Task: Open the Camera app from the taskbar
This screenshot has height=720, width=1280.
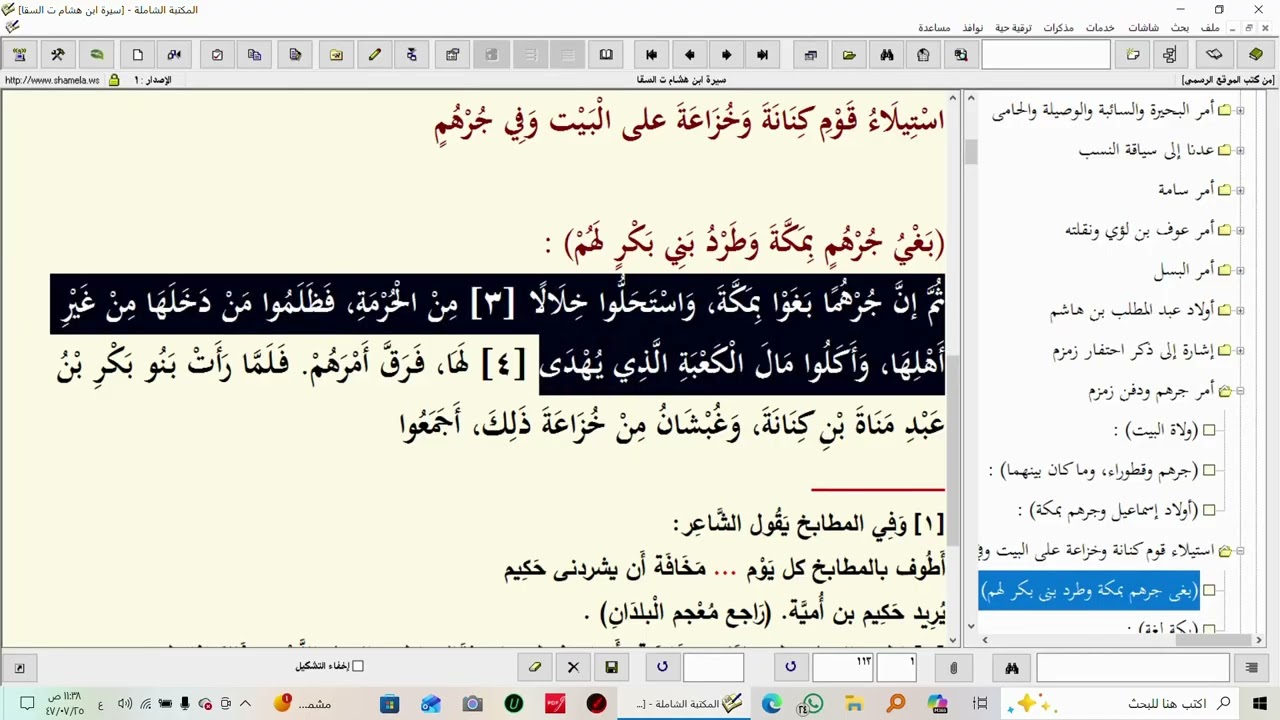Action: tap(472, 704)
